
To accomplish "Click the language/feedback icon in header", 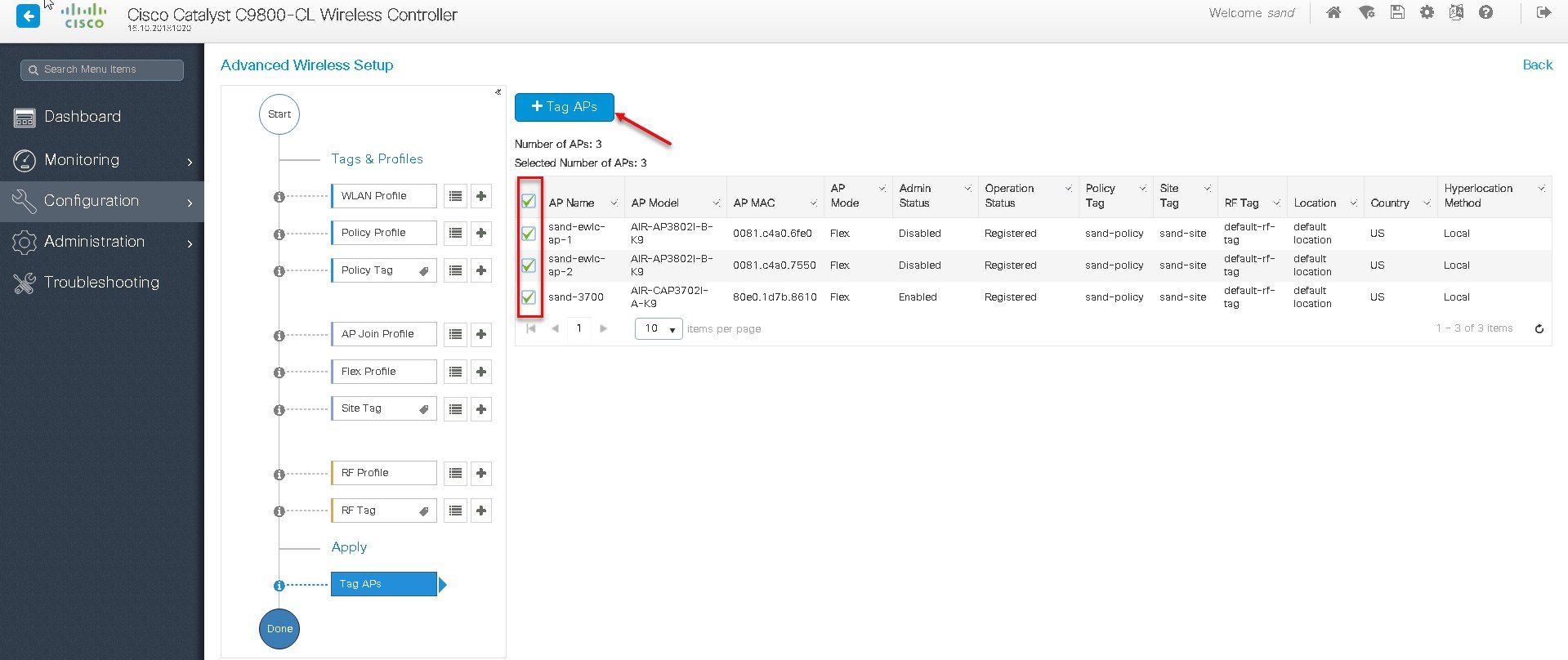I will pos(1456,12).
